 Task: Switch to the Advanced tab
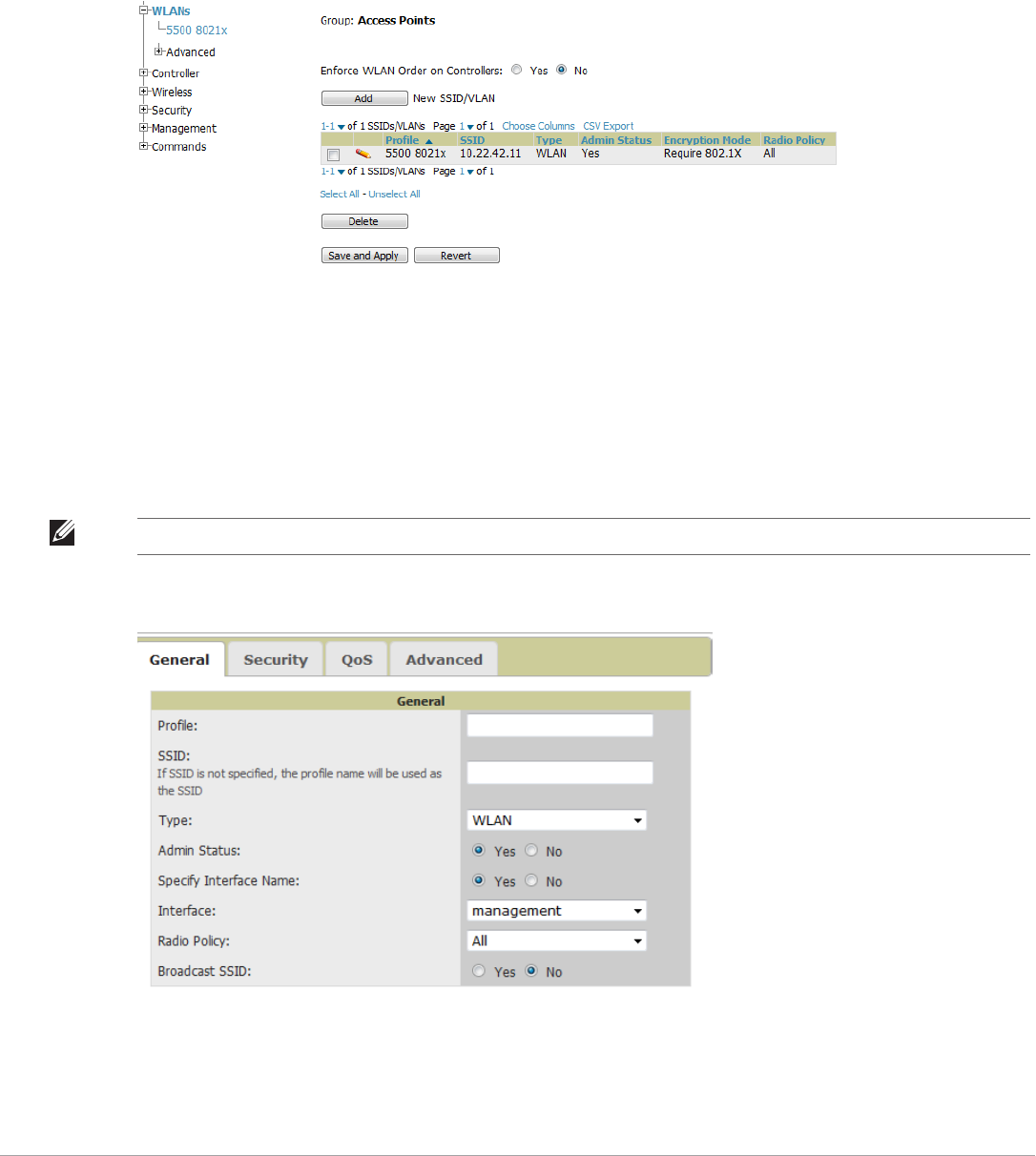click(445, 659)
